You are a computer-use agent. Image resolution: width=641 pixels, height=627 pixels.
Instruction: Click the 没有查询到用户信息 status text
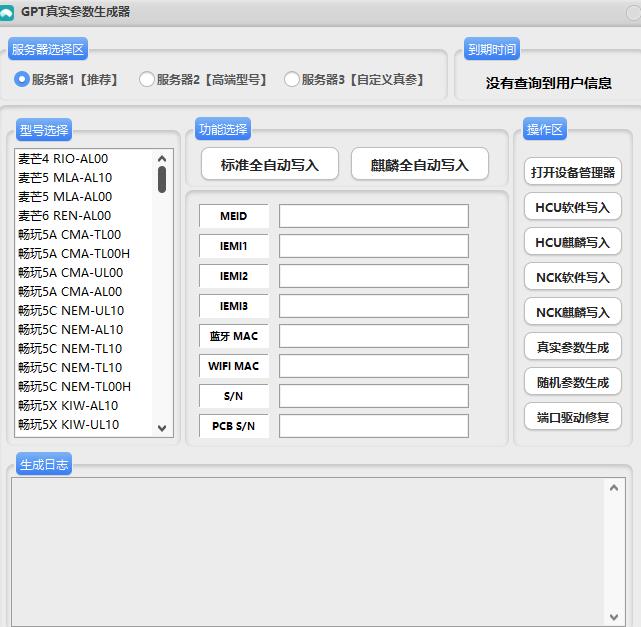[x=549, y=83]
